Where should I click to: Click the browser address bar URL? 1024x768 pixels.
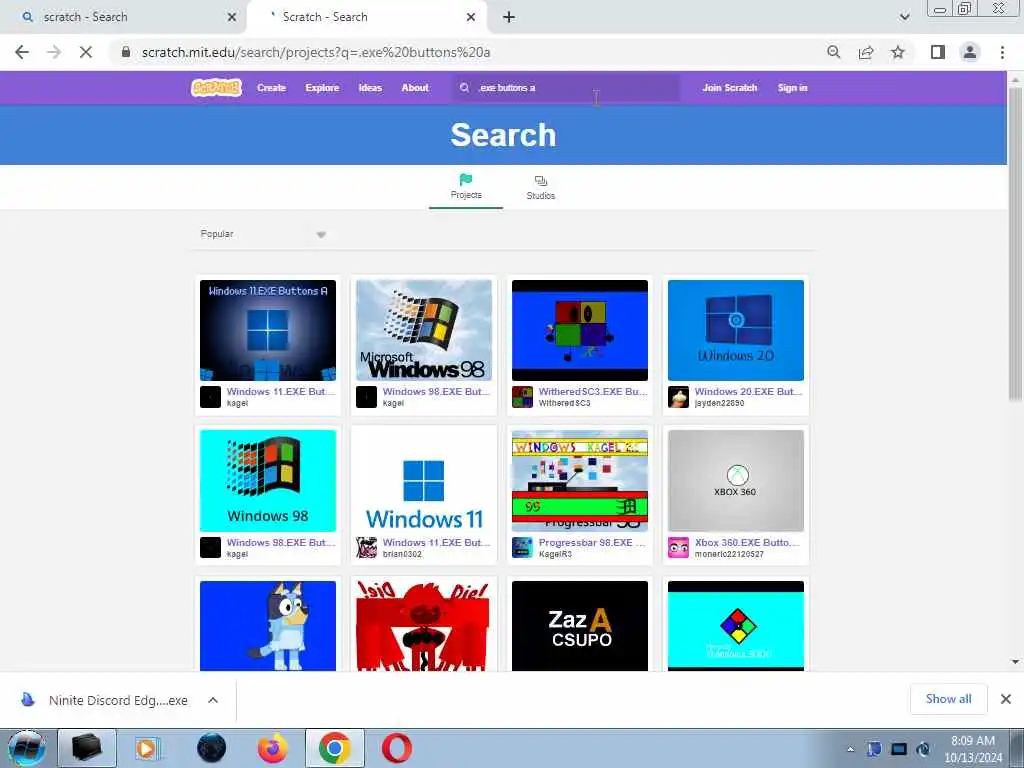(316, 52)
